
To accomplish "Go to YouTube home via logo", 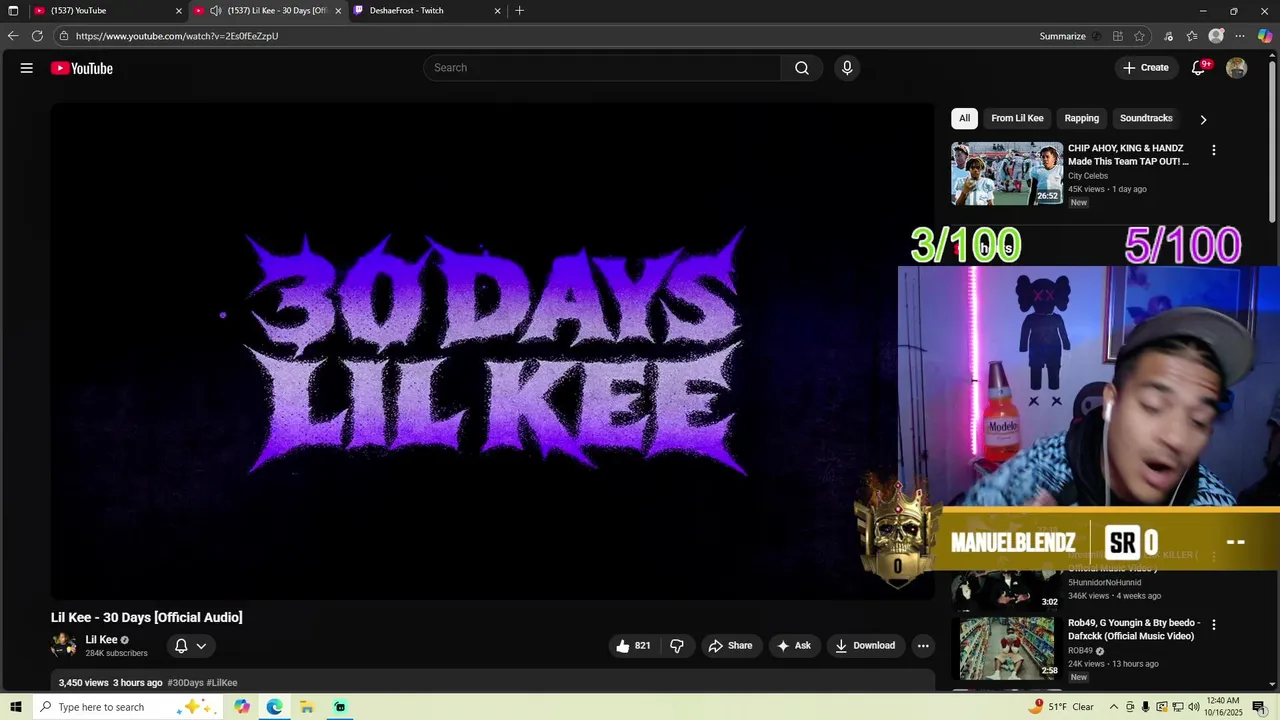I will pyautogui.click(x=82, y=68).
